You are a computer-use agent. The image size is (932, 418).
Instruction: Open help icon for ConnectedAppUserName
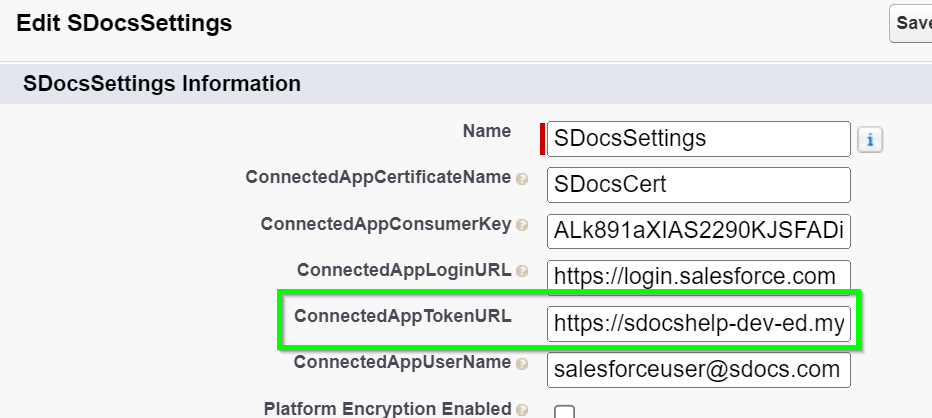(x=522, y=364)
